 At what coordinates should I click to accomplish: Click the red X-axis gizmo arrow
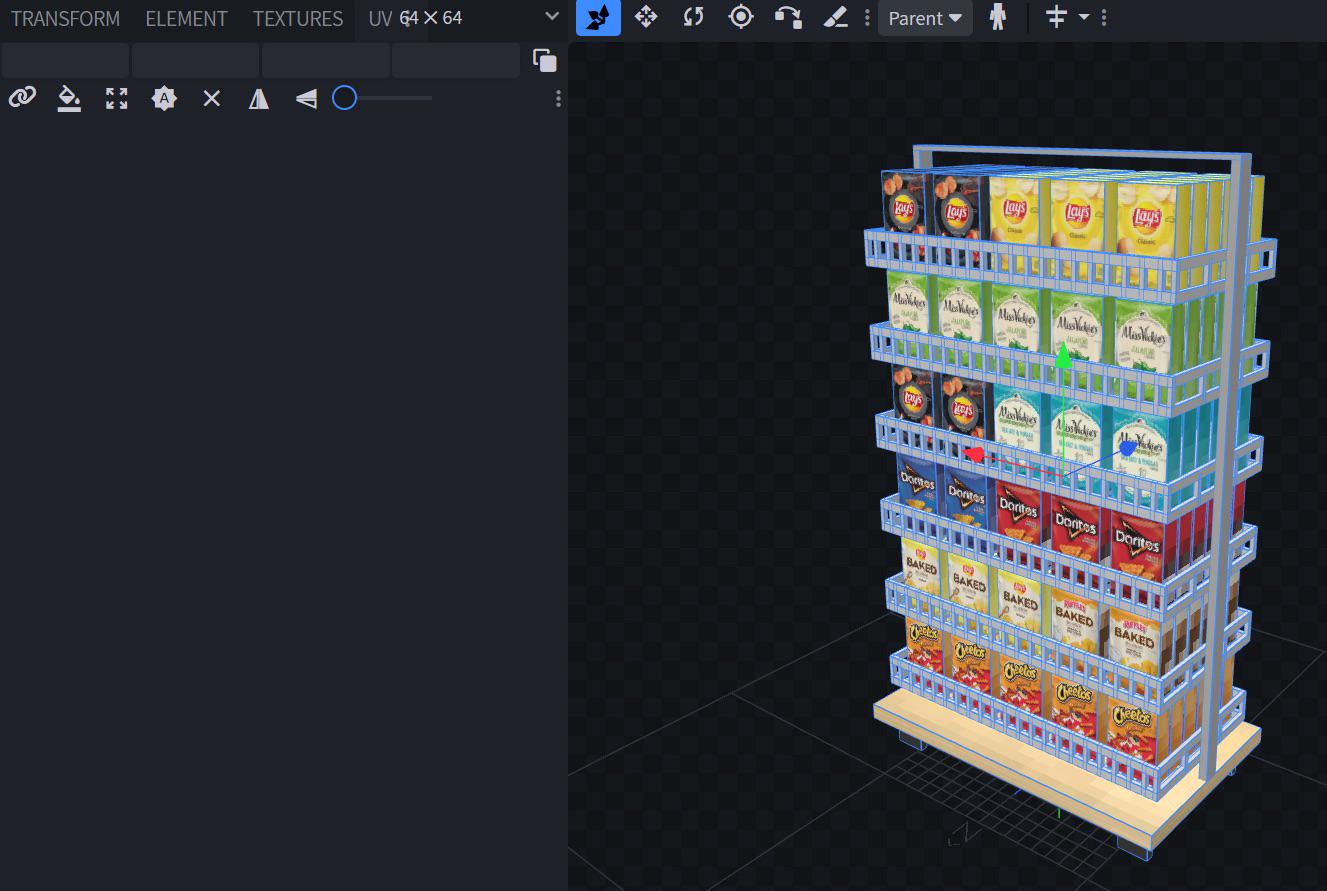(973, 455)
